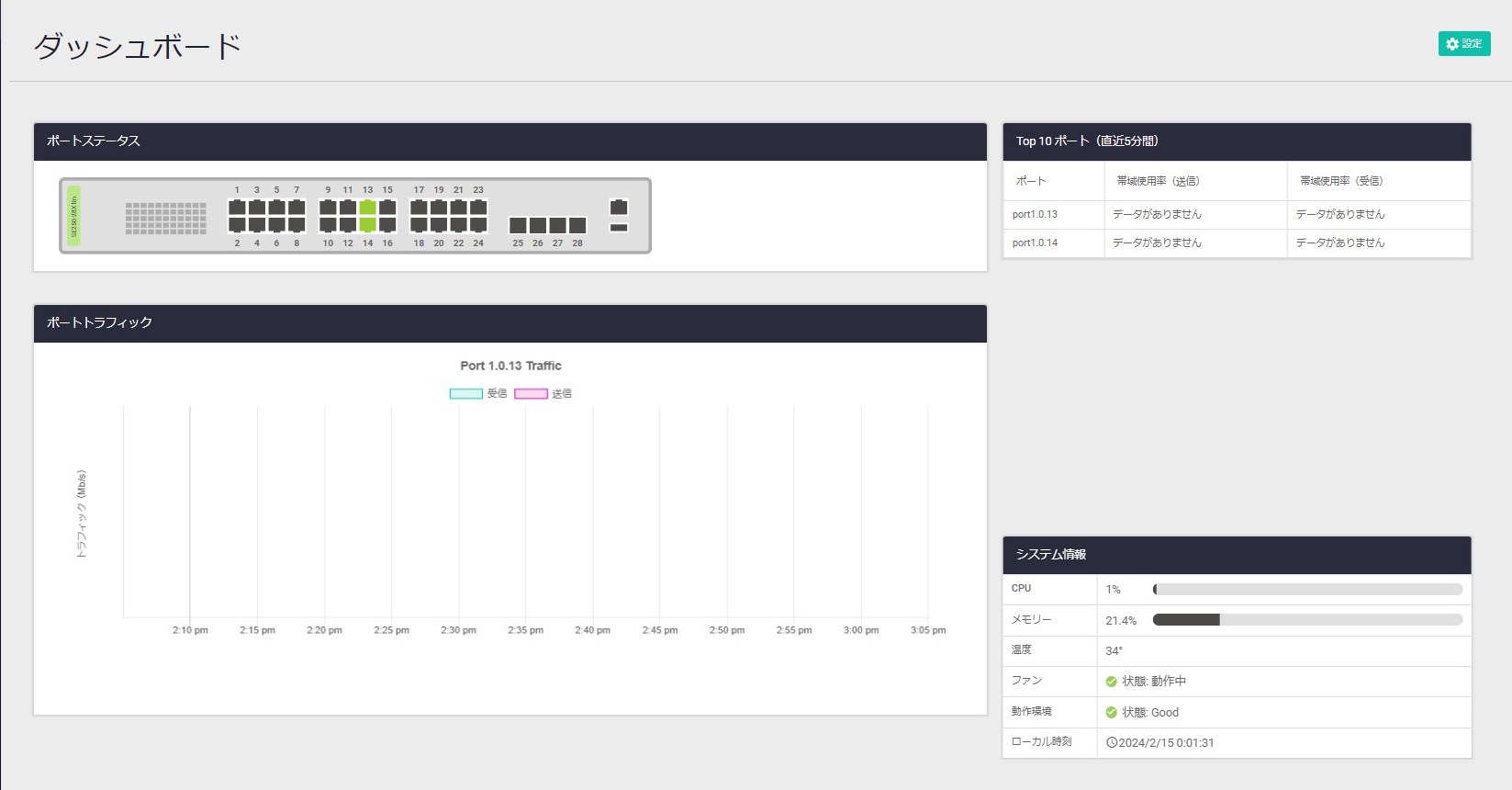Select port 8 on the switch diagram
The height and width of the screenshot is (790, 1512).
(x=297, y=225)
